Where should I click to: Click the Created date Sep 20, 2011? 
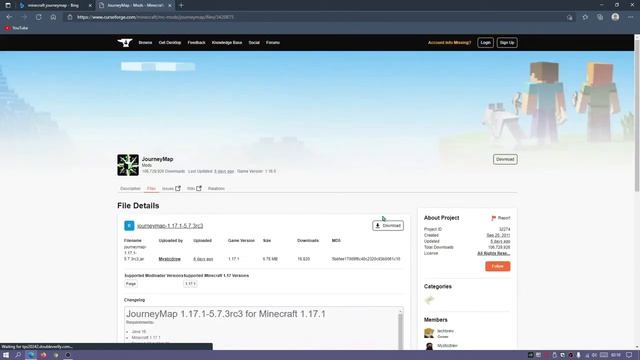[498, 235]
